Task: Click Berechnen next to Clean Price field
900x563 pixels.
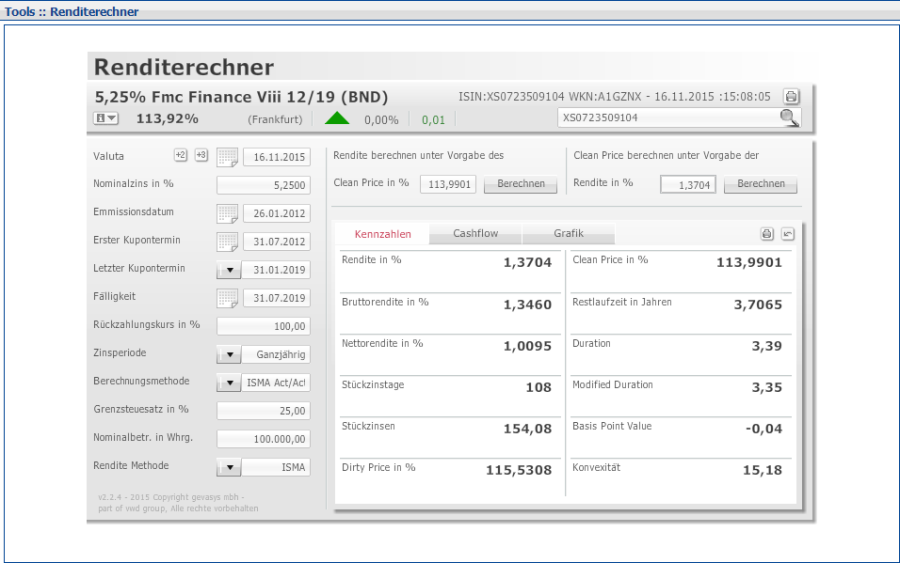Action: tap(521, 184)
